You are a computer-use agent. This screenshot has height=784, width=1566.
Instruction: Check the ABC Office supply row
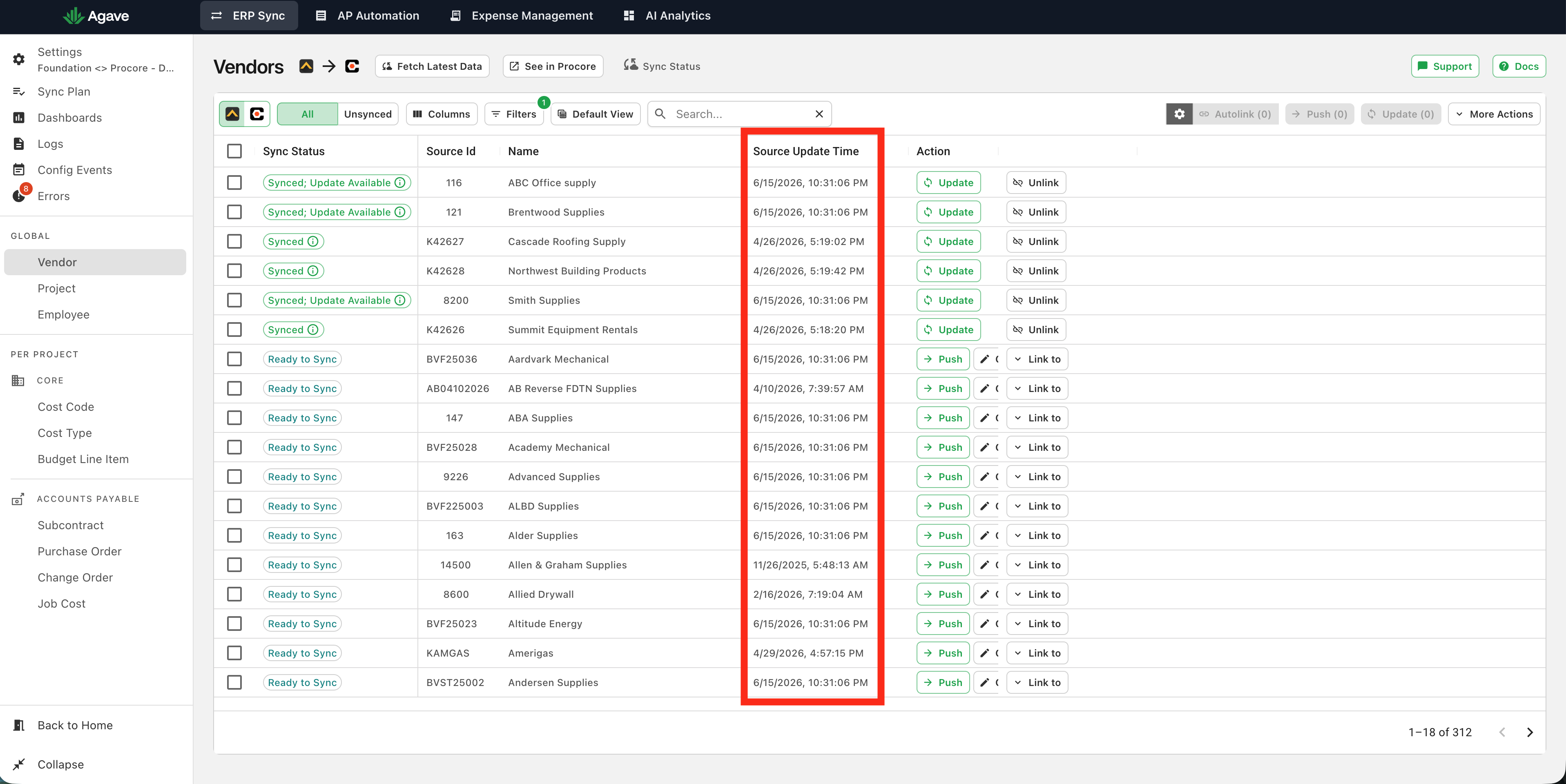click(235, 183)
